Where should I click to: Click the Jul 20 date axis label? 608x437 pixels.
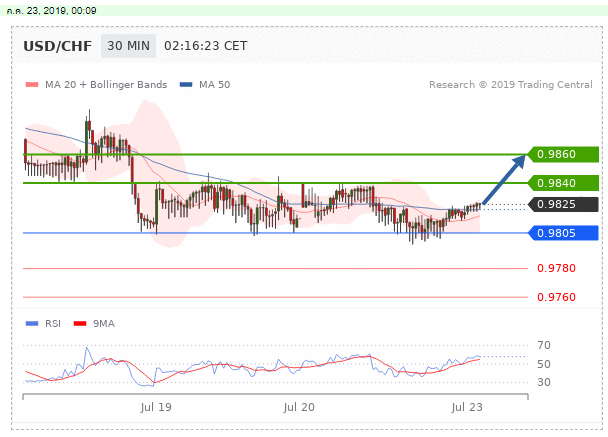(x=299, y=407)
